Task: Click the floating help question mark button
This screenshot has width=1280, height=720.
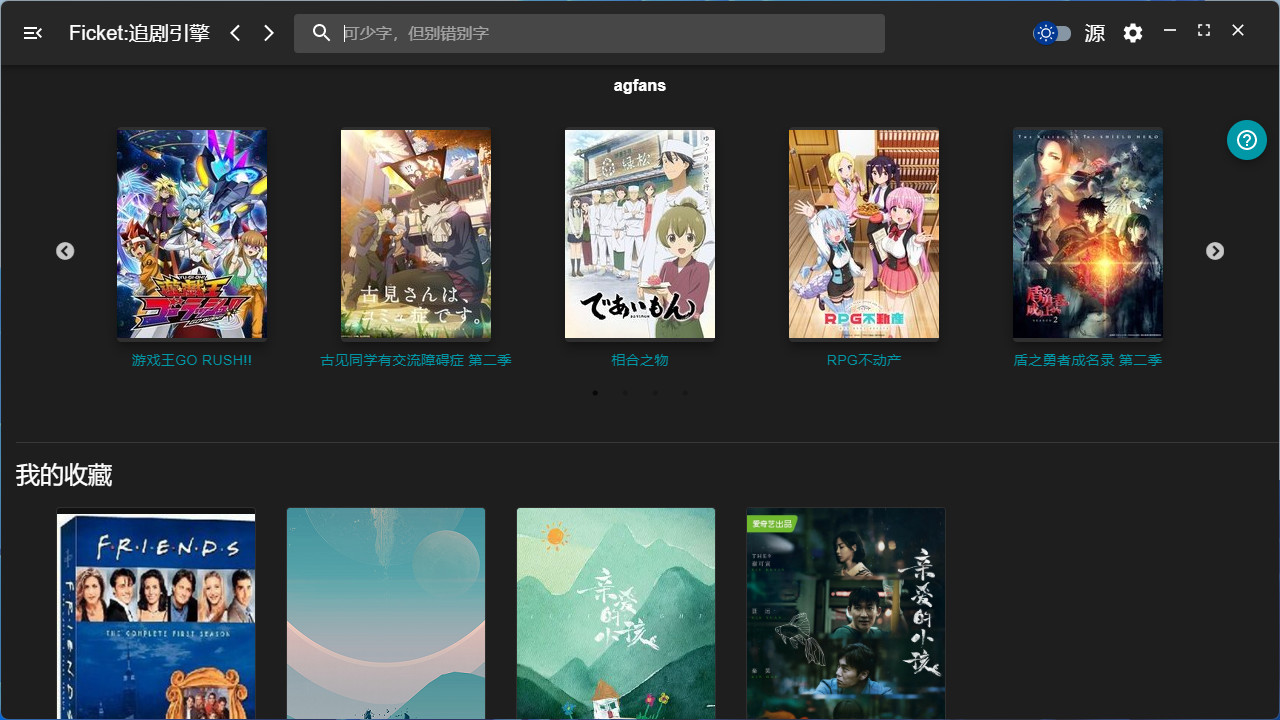Action: point(1246,140)
